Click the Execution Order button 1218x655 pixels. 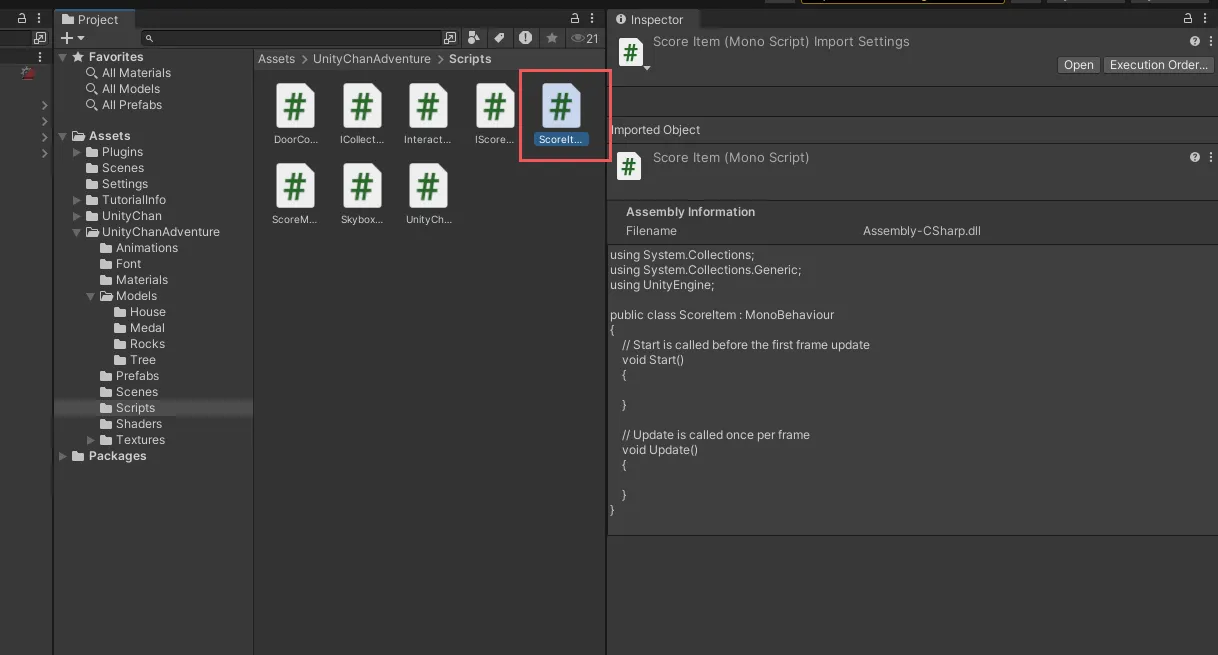(1158, 65)
